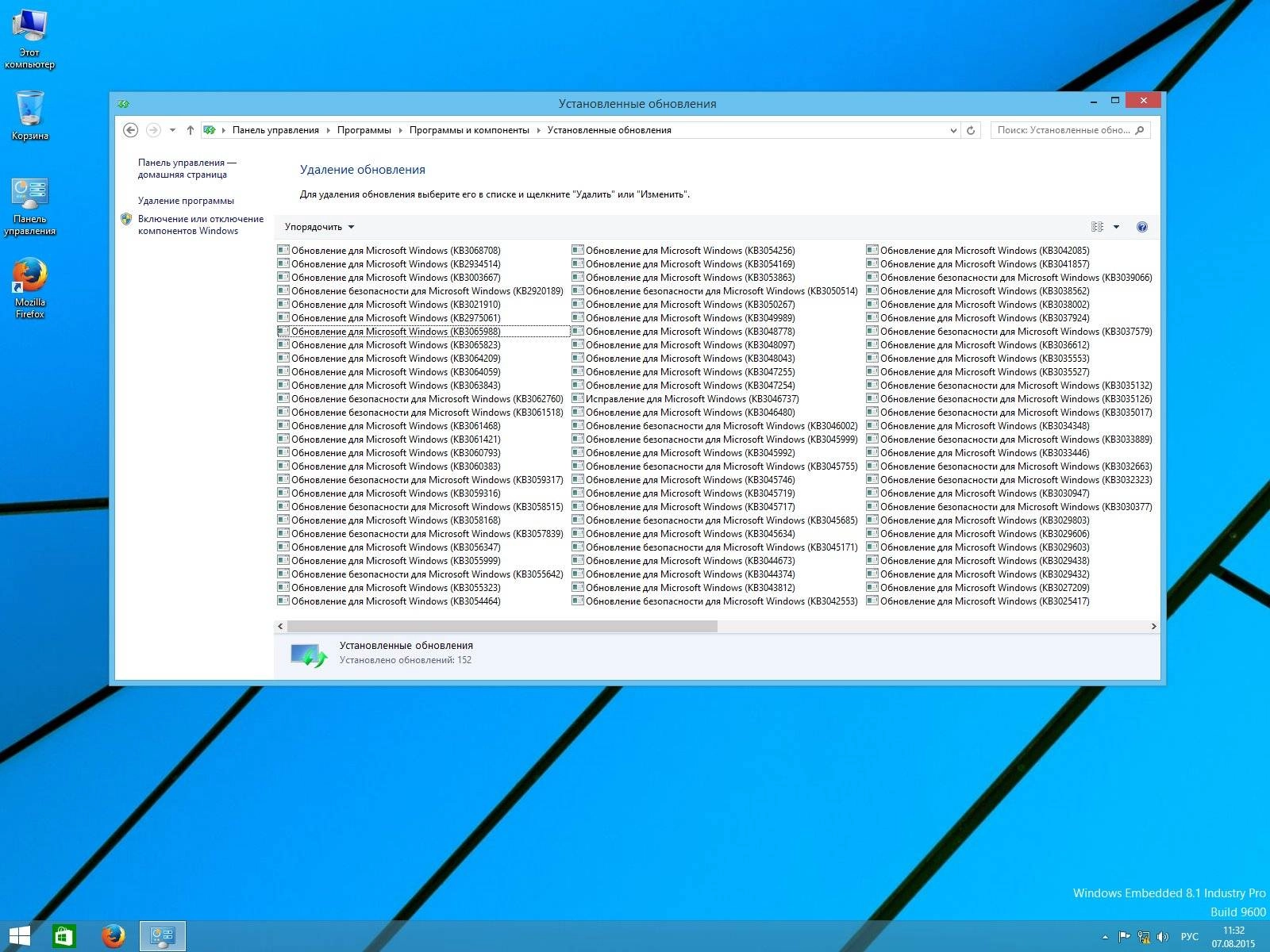Viewport: 1270px width, 952px height.
Task: Refresh the installed updates list
Action: coord(971,130)
